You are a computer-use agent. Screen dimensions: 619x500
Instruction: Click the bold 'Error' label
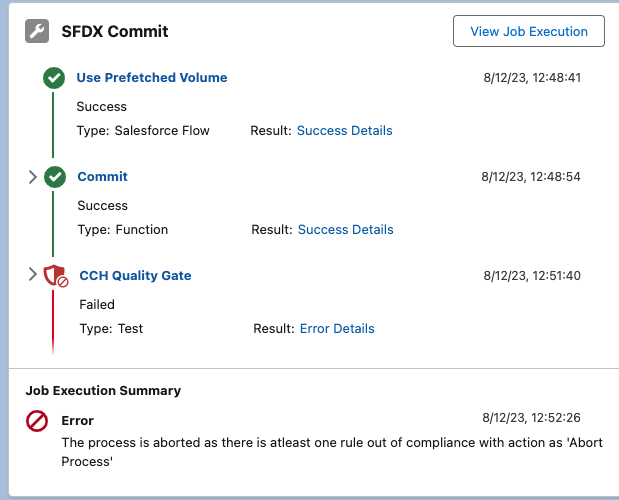pos(77,421)
